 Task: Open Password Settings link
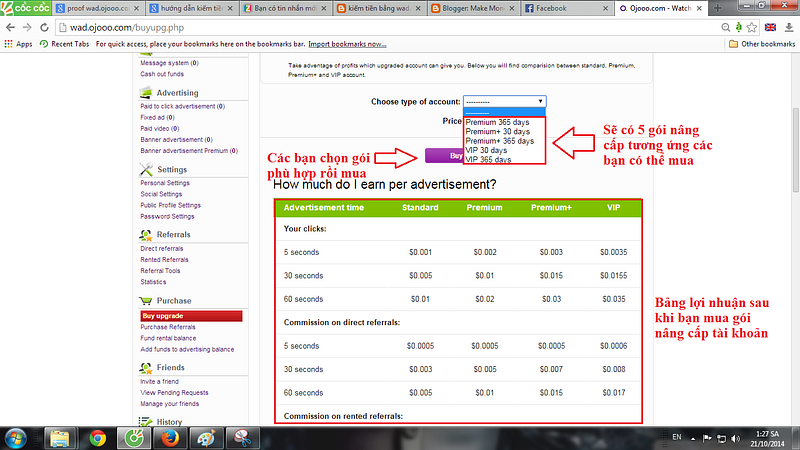167,217
